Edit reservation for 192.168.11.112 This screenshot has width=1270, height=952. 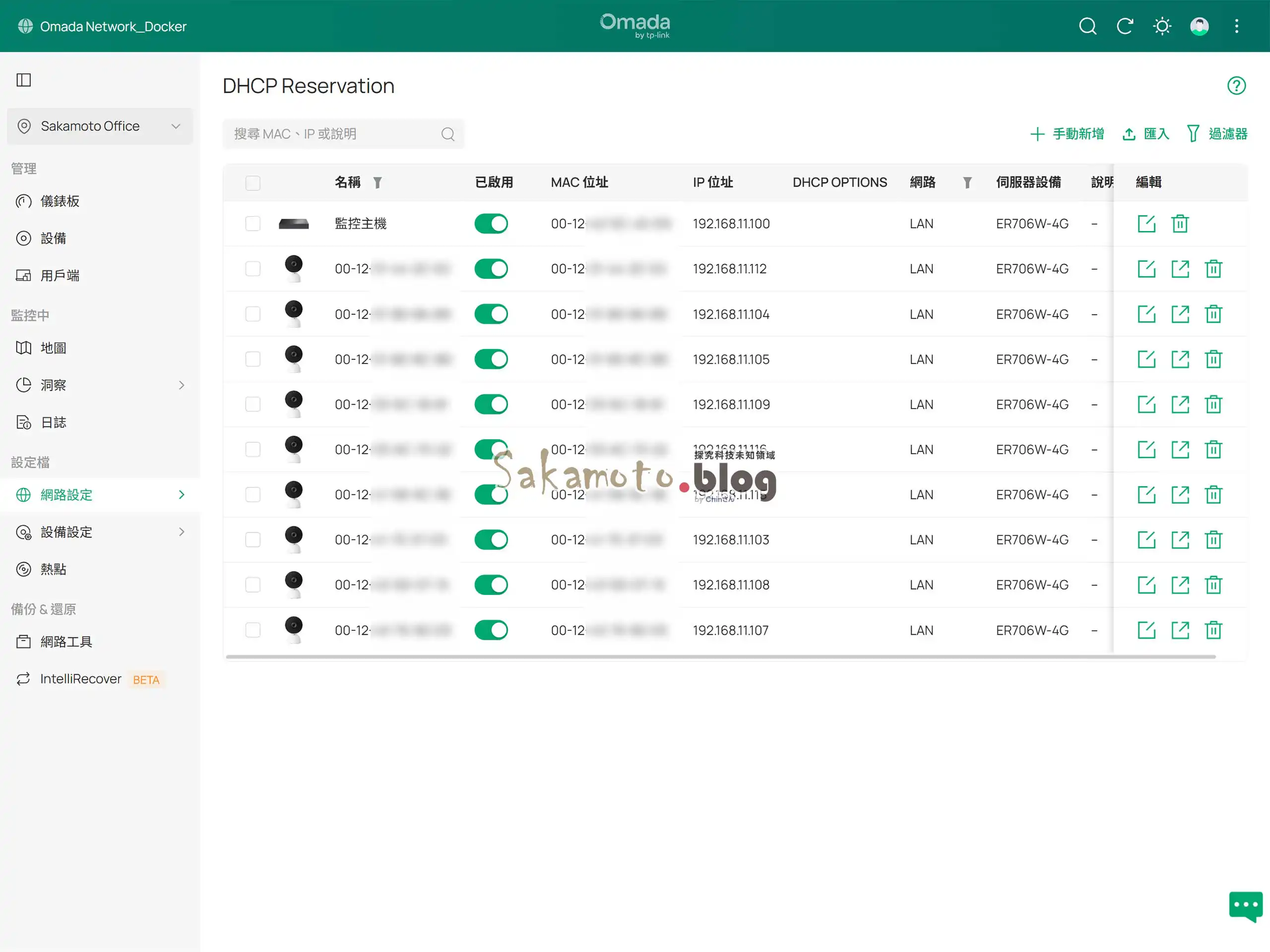(1146, 269)
